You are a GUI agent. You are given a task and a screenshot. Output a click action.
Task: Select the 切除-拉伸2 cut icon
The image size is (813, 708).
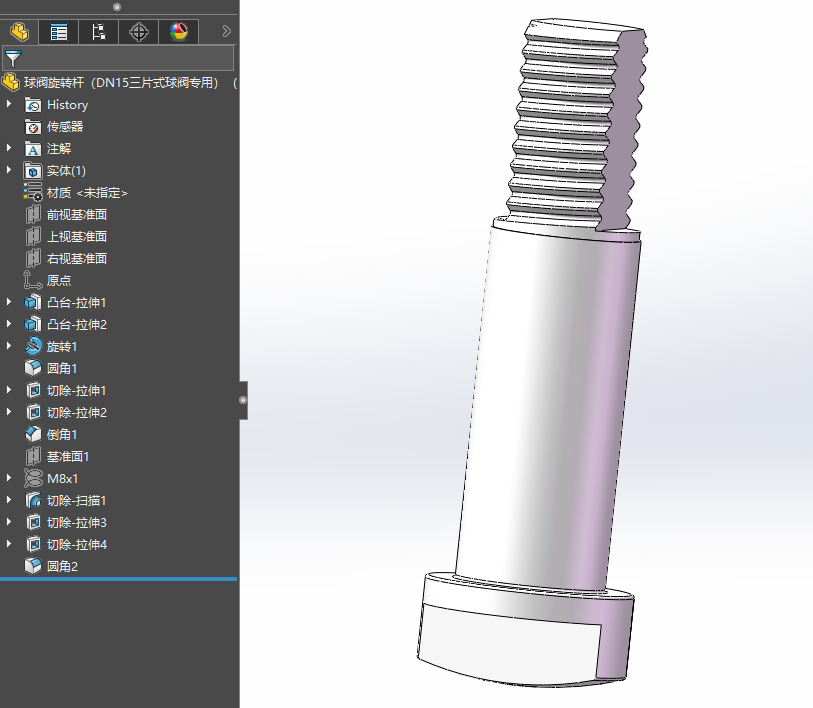coord(33,412)
